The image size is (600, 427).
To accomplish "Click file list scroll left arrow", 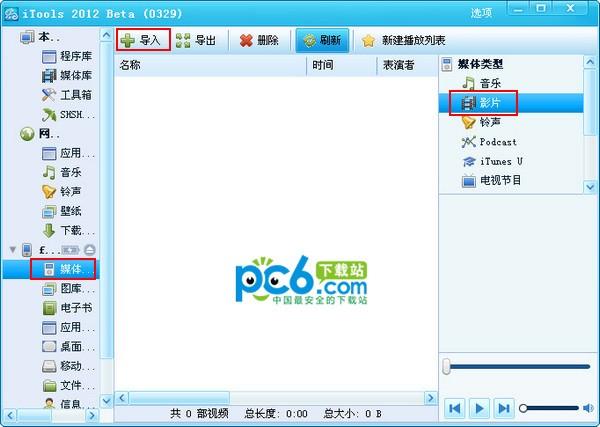I will 122,398.
